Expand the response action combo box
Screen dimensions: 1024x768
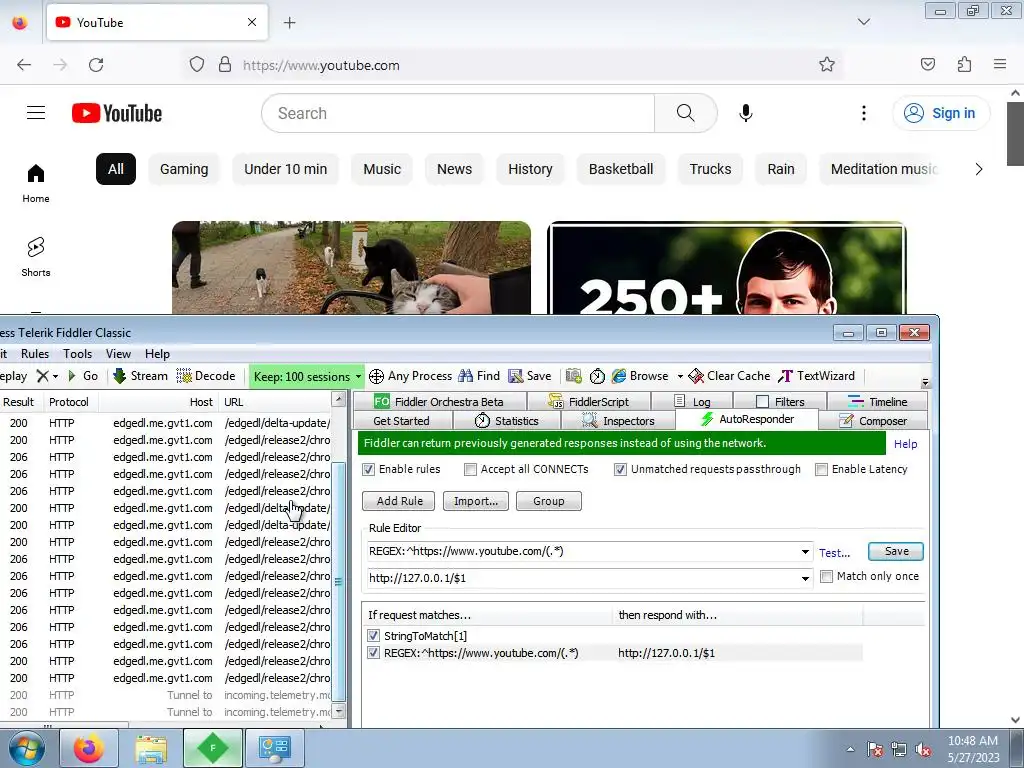tap(805, 579)
